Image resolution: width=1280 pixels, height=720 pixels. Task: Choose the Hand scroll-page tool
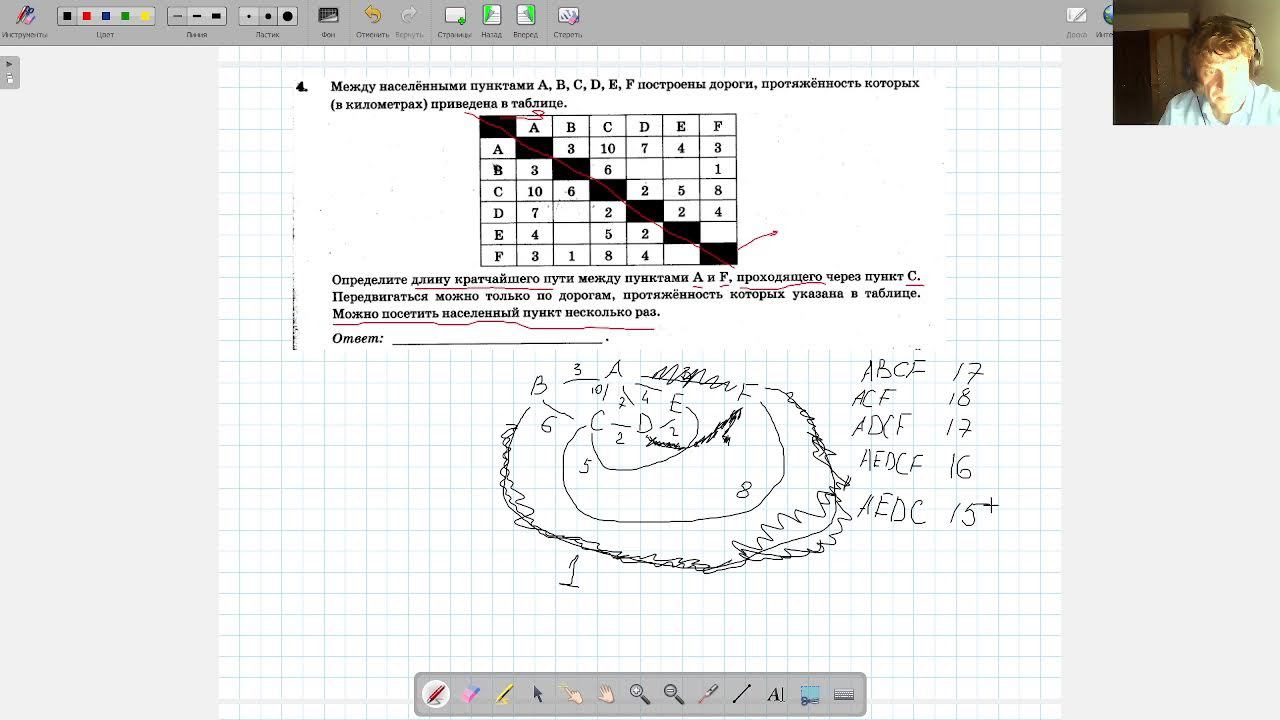(606, 694)
